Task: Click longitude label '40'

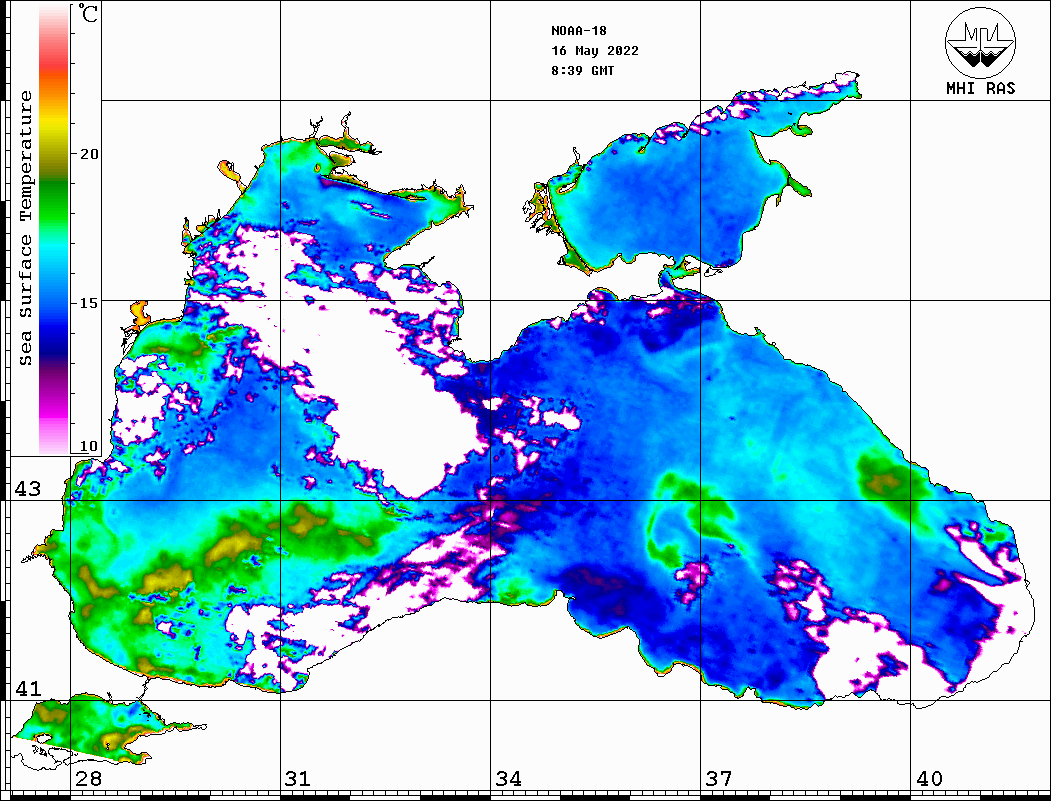Action: (x=928, y=779)
